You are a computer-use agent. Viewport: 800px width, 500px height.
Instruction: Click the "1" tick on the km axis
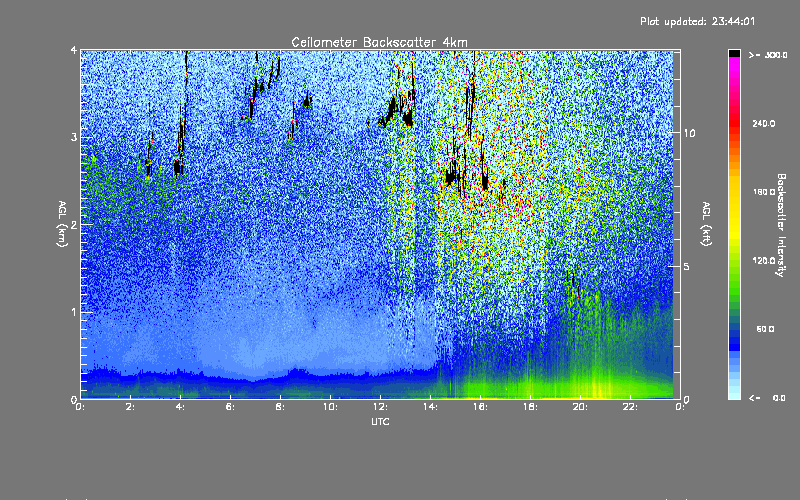point(74,312)
